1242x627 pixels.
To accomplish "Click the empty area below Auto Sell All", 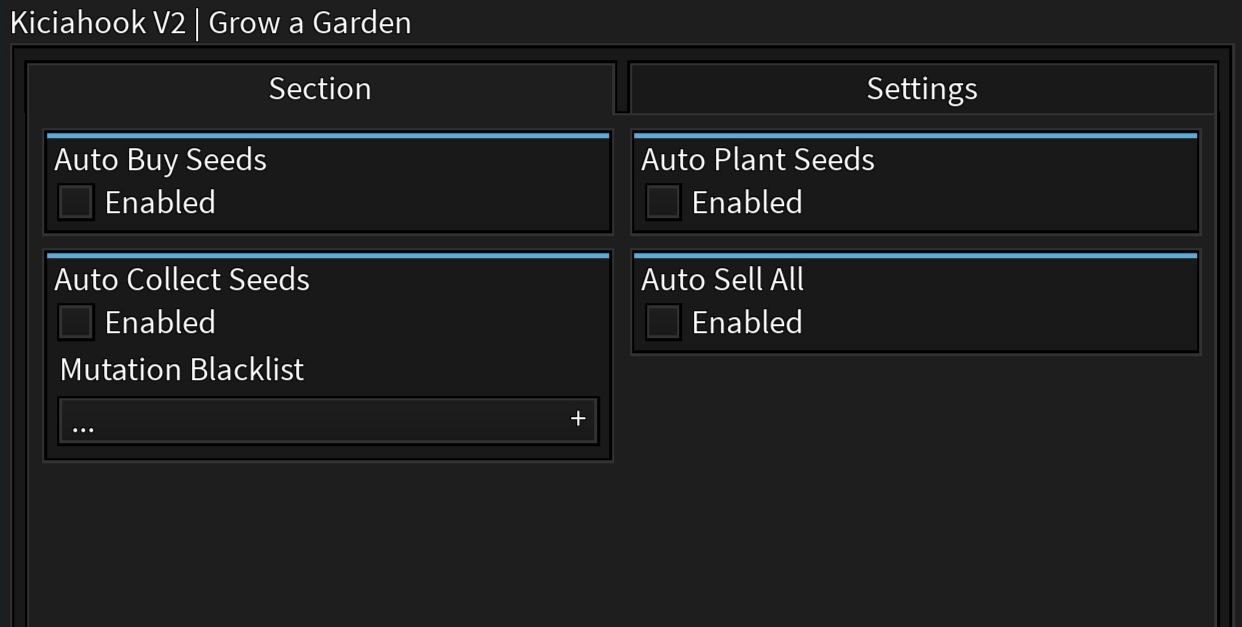I will coord(915,480).
